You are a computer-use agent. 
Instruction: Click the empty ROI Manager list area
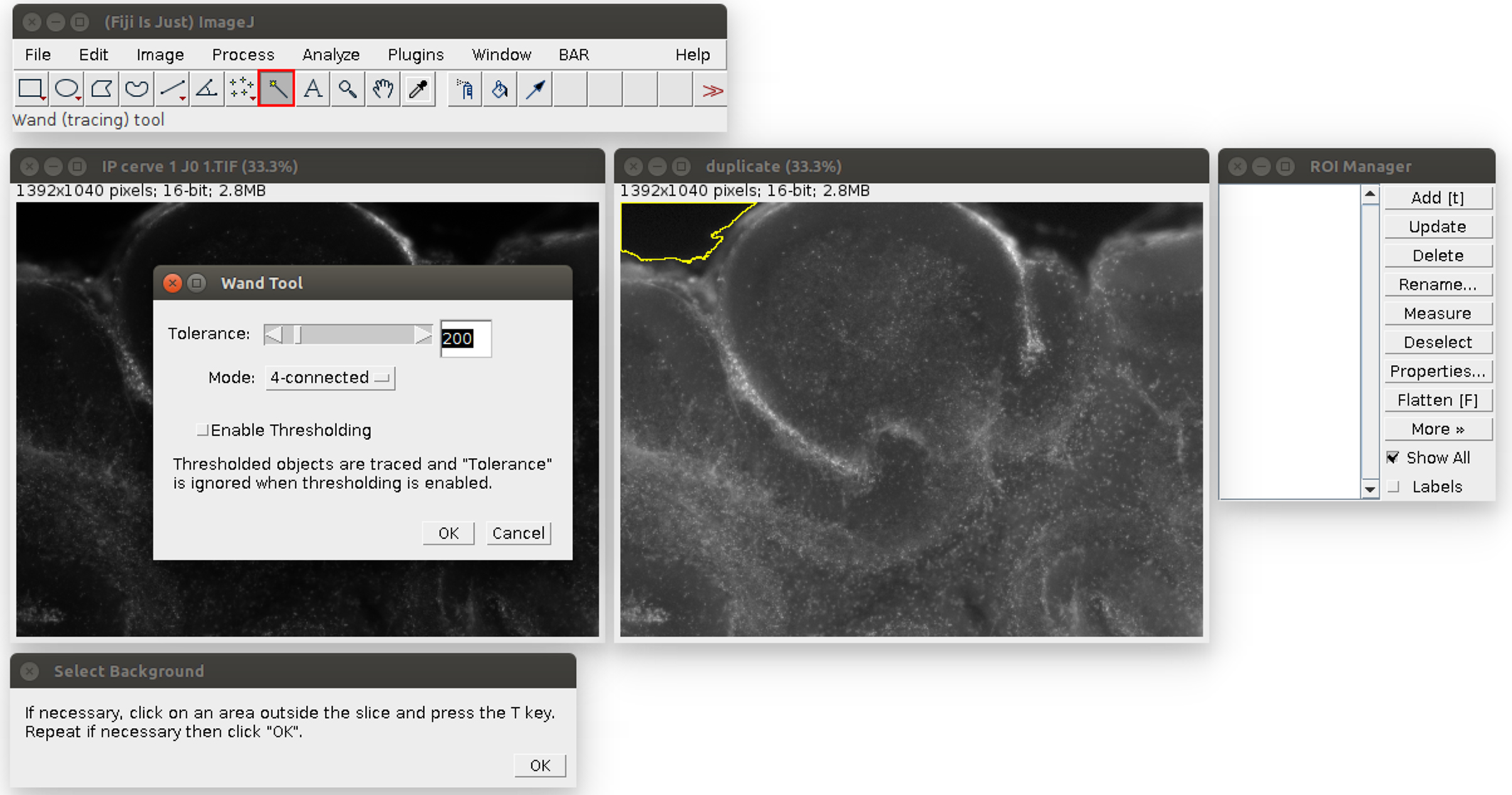(x=1290, y=342)
